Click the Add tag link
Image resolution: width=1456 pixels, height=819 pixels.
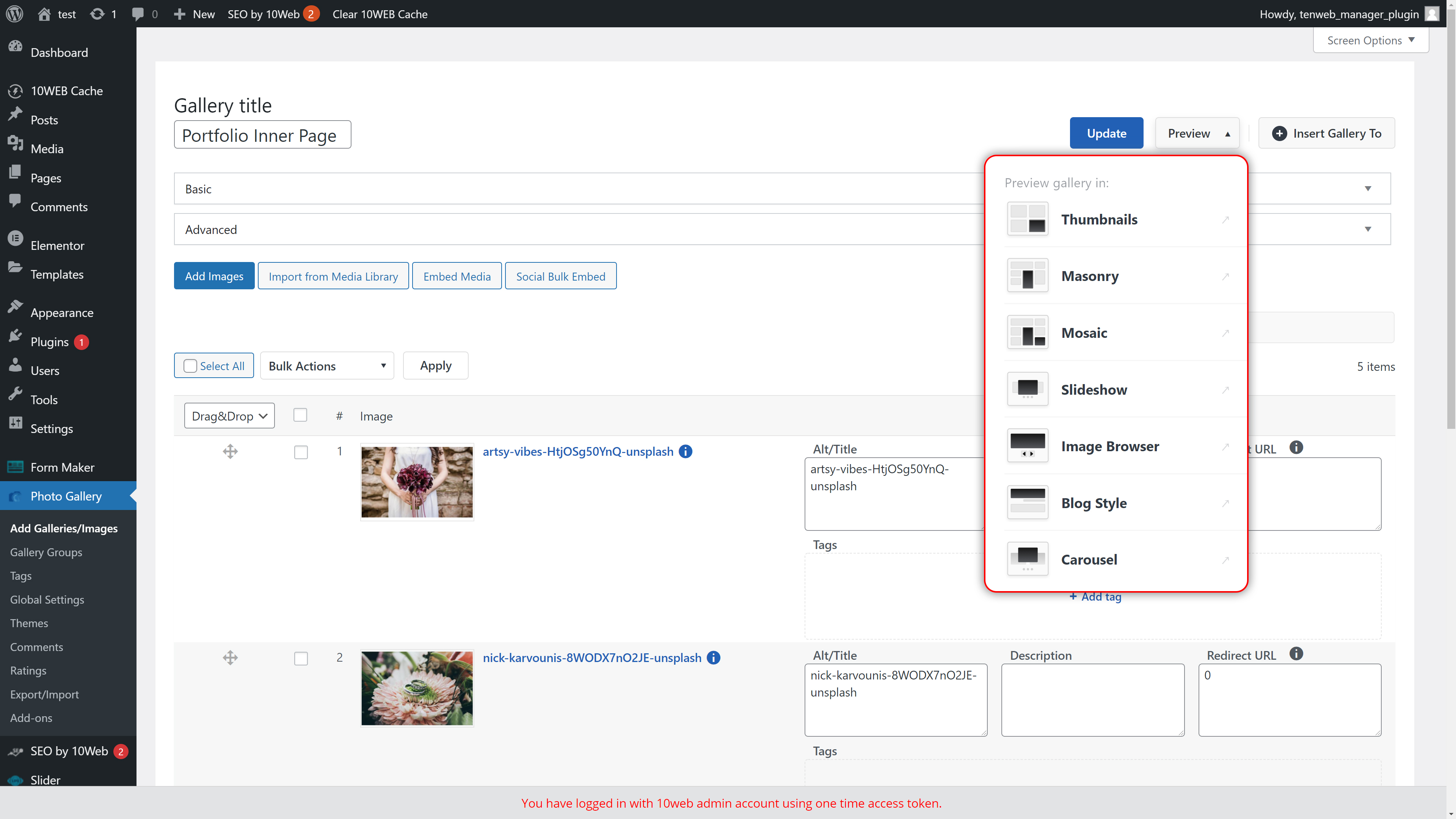(1095, 597)
